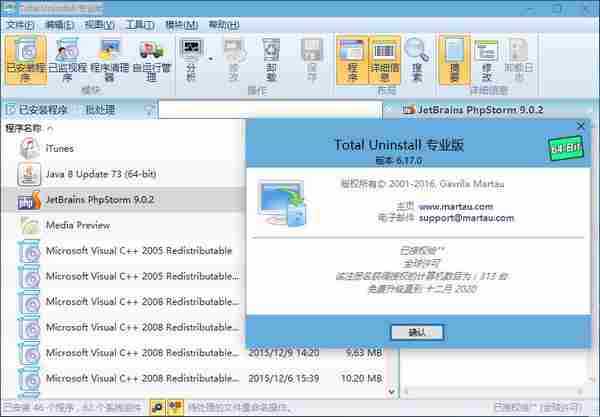Screen dimensions: 600x417
Task: Click the support@martau.com email link
Action: (x=466, y=218)
